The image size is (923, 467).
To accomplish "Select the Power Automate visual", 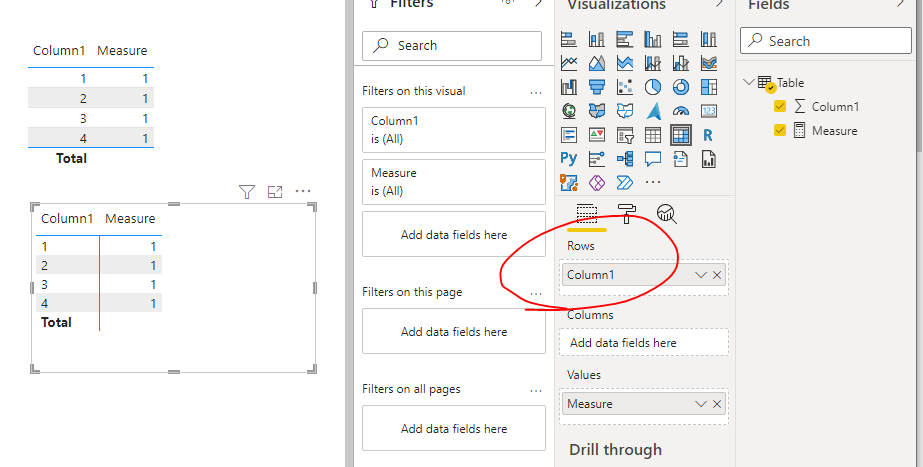I will point(625,183).
